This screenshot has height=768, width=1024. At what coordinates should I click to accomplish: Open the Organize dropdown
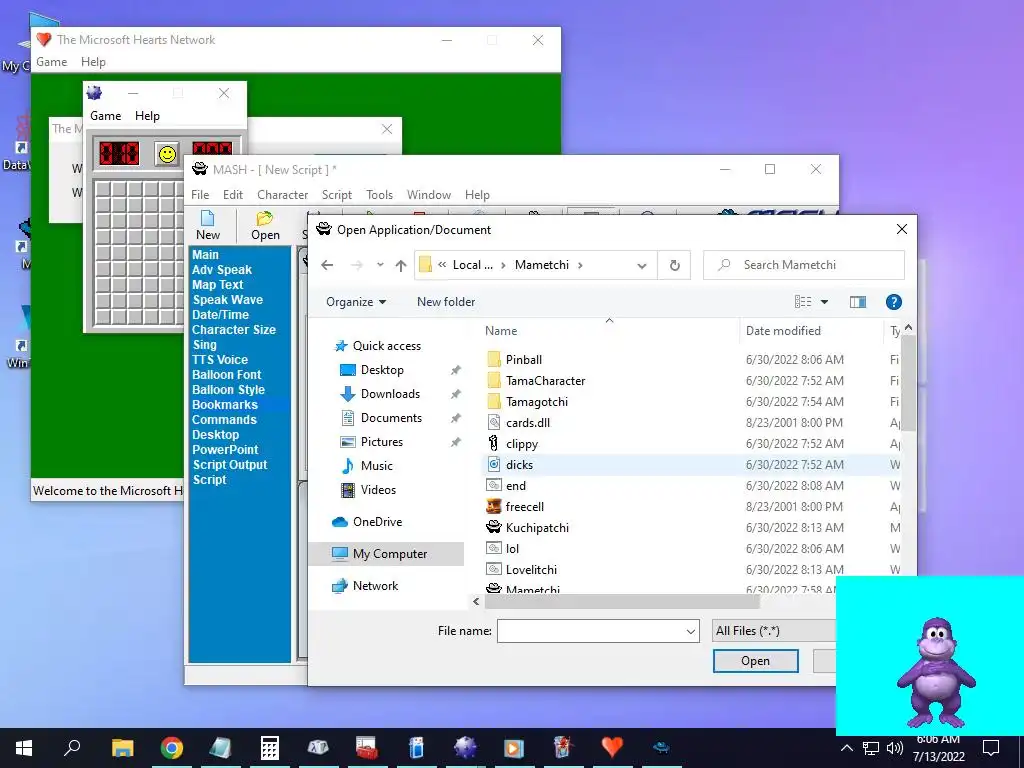356,302
